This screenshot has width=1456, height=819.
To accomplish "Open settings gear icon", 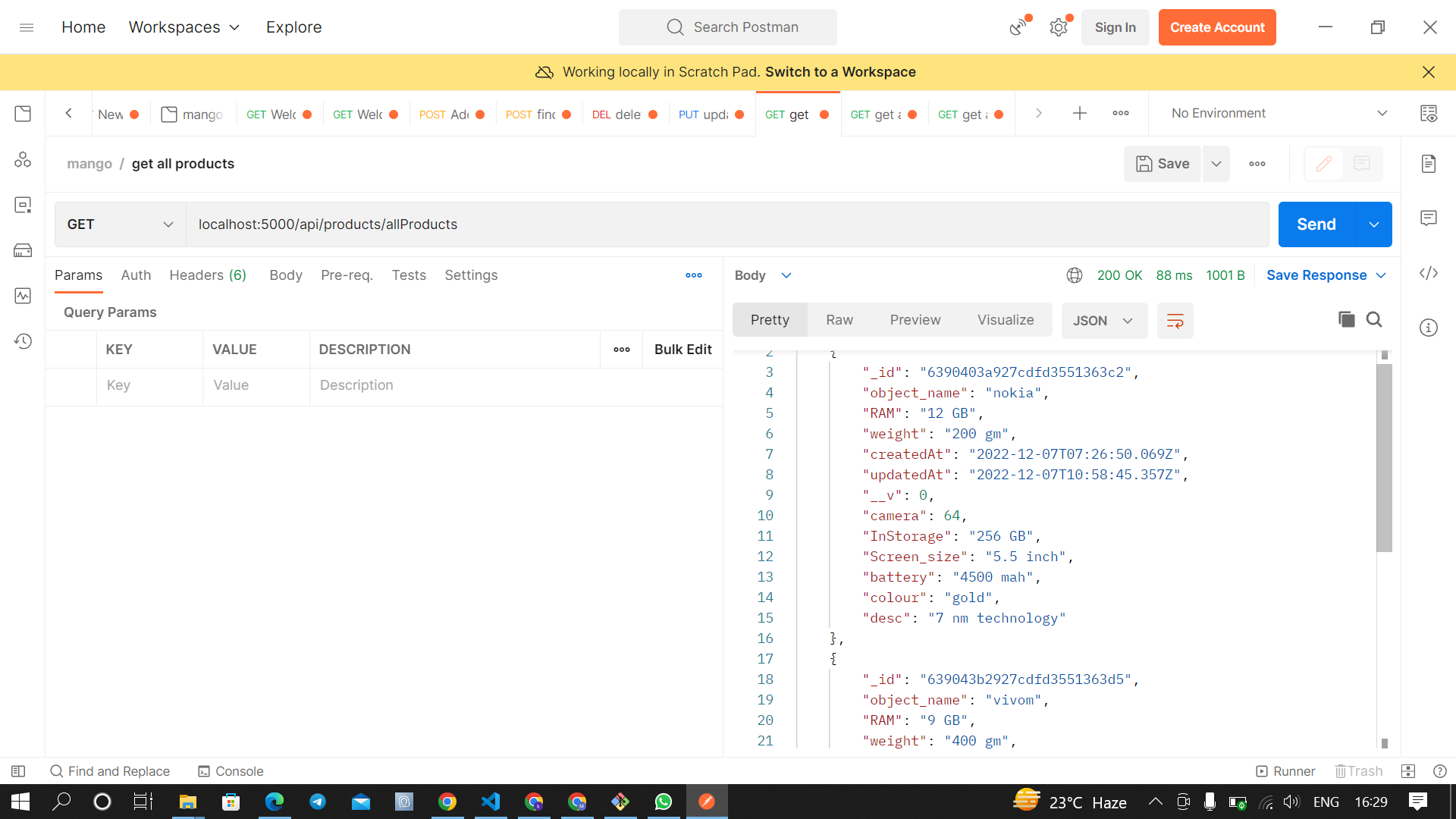I will click(1059, 27).
